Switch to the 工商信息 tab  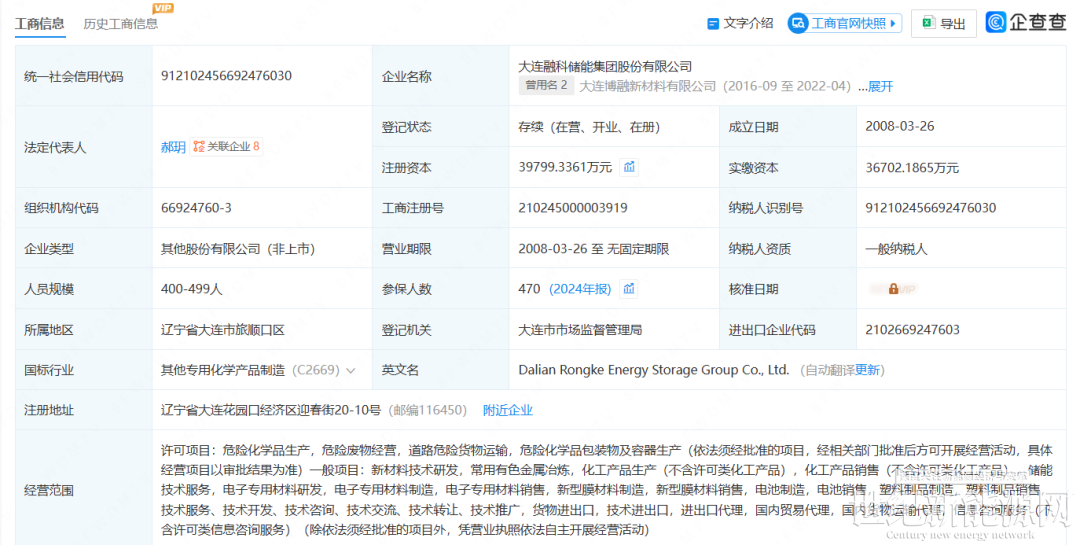[x=40, y=23]
